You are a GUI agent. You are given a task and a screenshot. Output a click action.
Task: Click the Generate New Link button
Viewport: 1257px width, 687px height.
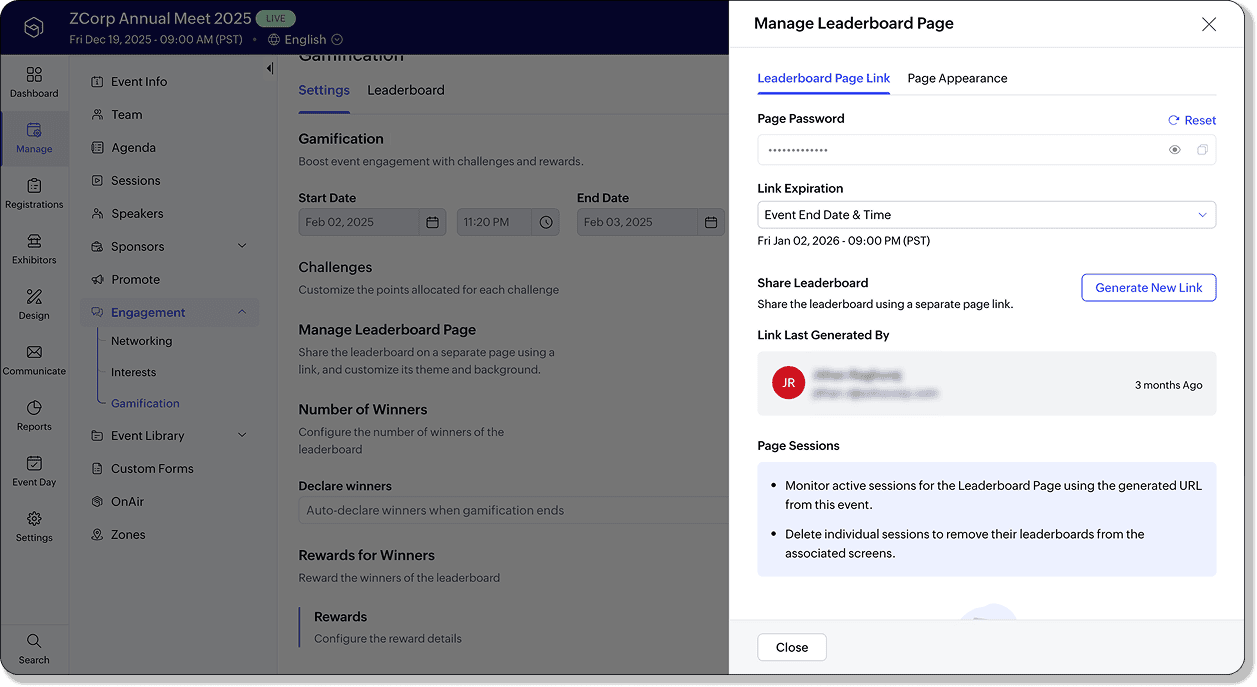point(1149,288)
